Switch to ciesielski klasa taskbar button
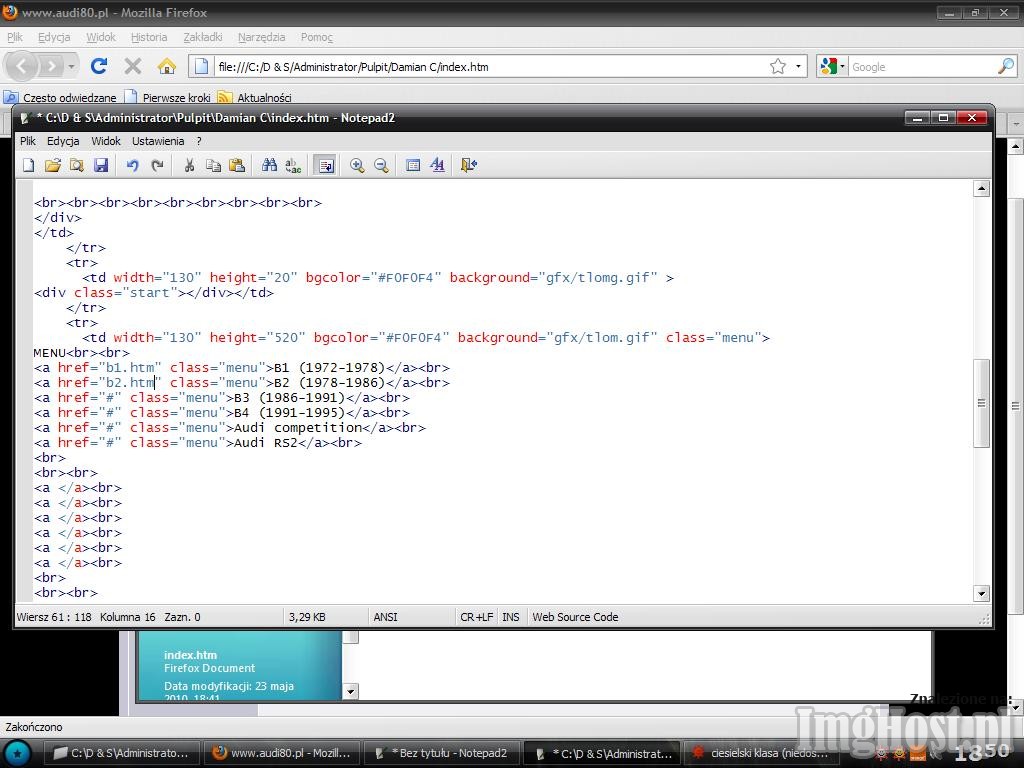Image resolution: width=1024 pixels, height=768 pixels. coord(759,753)
